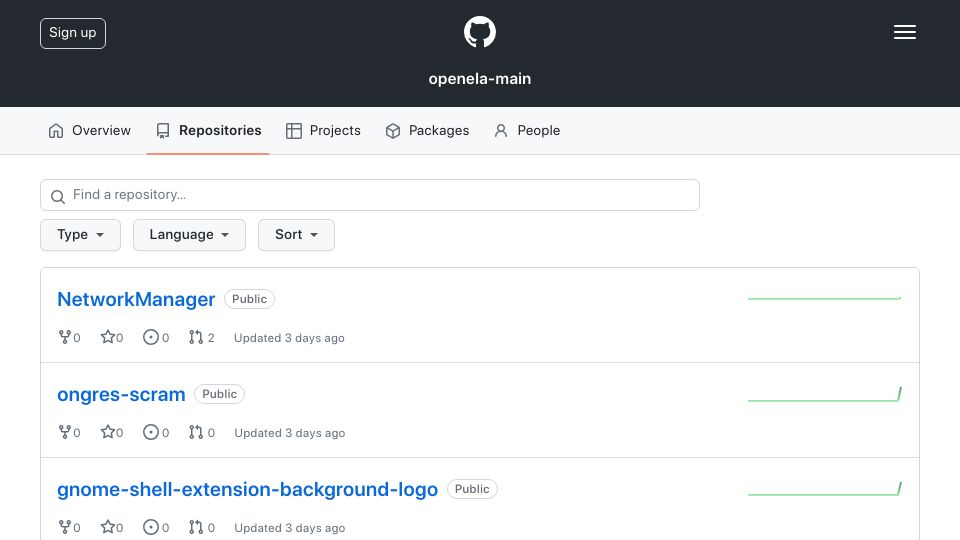The height and width of the screenshot is (540, 960).
Task: Select the Repositories tab
Action: click(208, 130)
